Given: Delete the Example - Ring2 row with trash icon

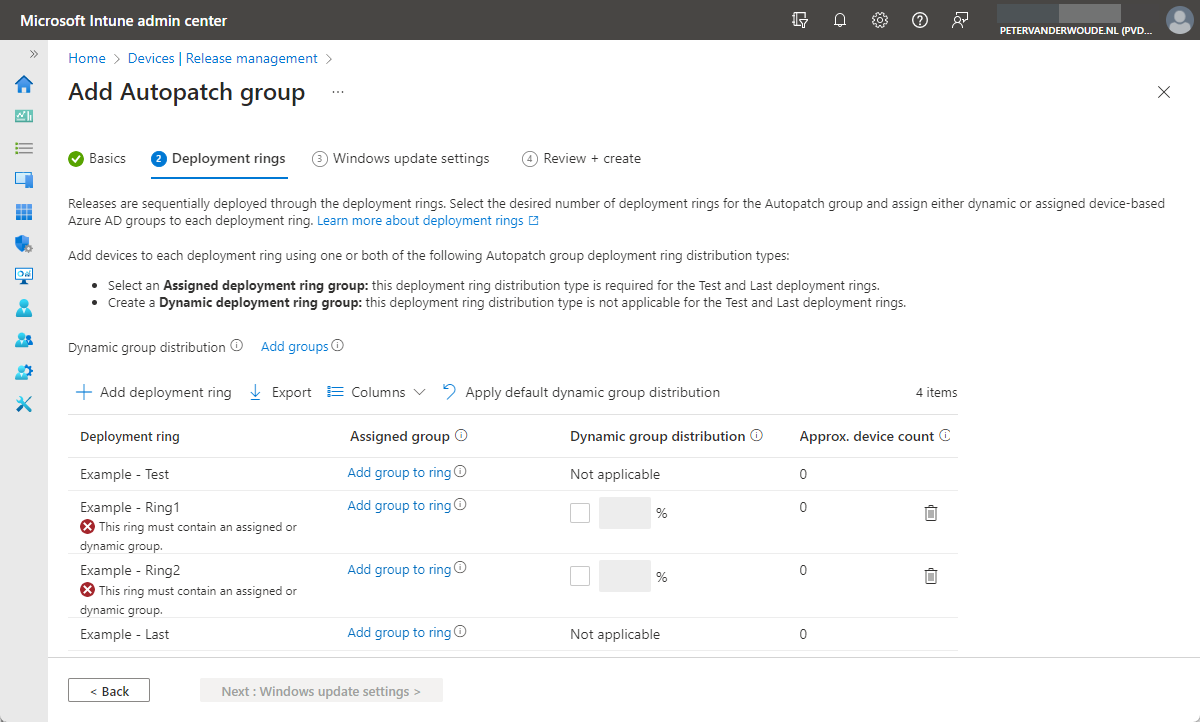Looking at the screenshot, I should pos(930,575).
